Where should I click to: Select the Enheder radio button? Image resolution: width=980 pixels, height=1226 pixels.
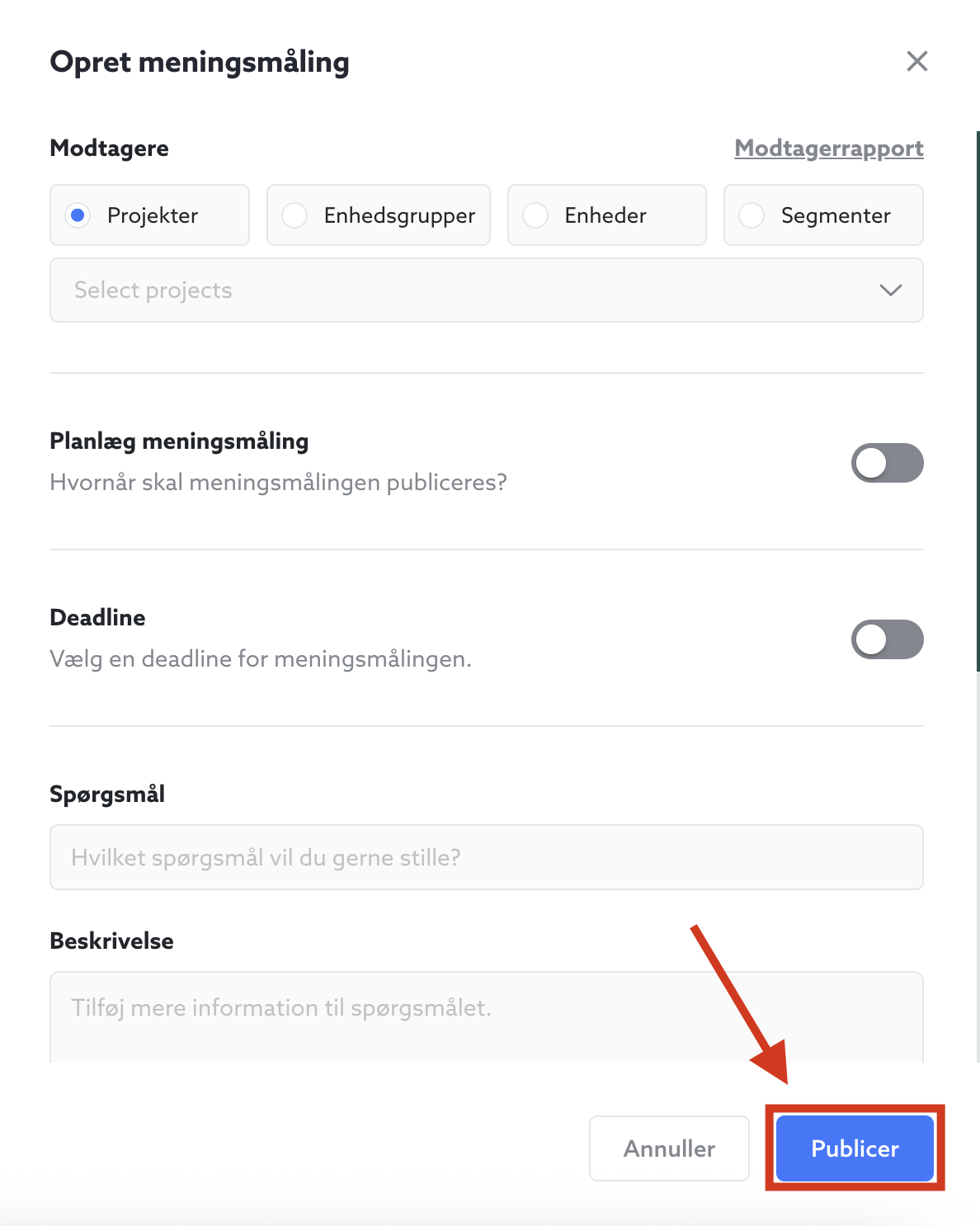(535, 215)
